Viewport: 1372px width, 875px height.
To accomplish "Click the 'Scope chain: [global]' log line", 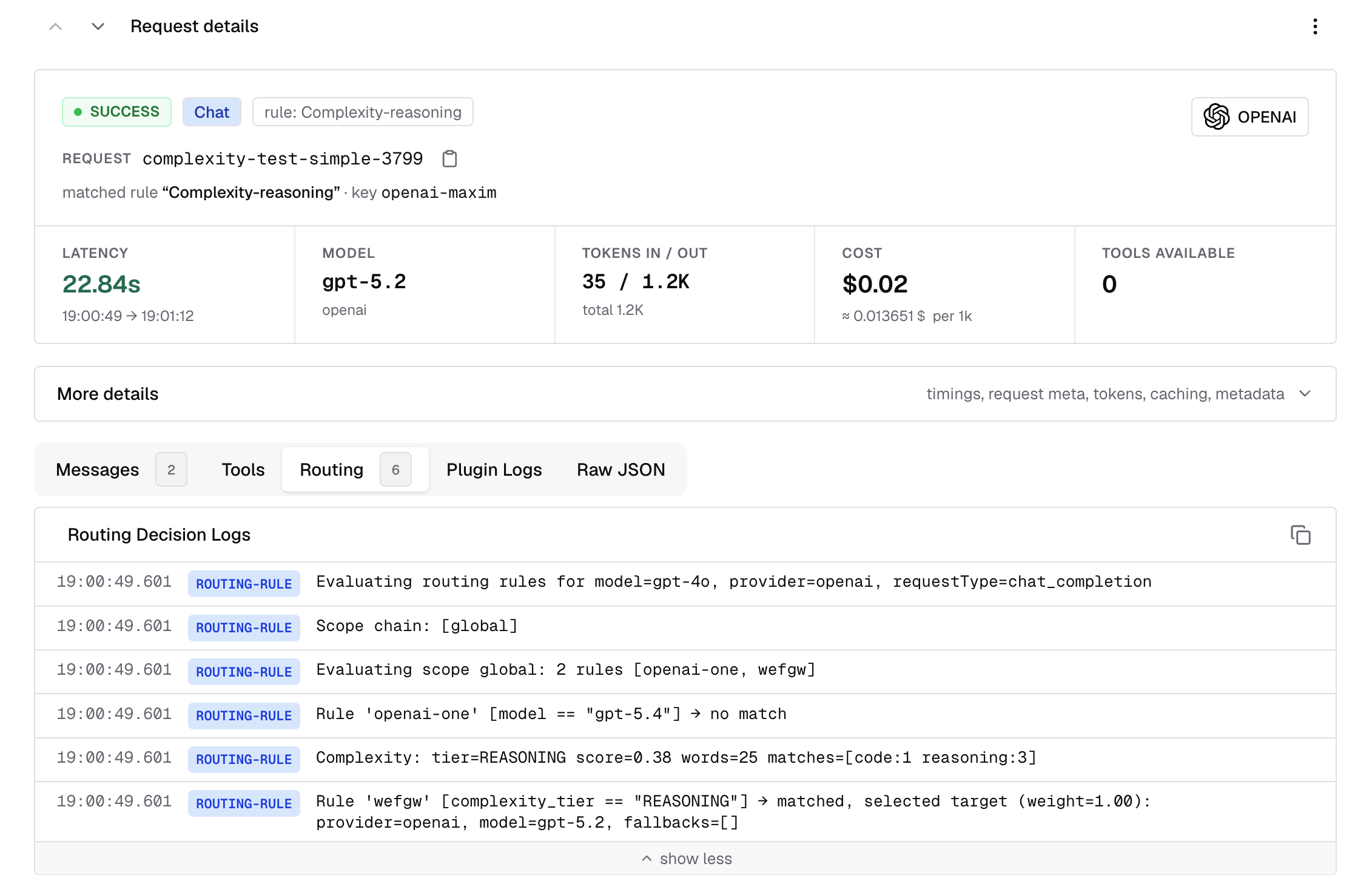I will click(x=417, y=626).
